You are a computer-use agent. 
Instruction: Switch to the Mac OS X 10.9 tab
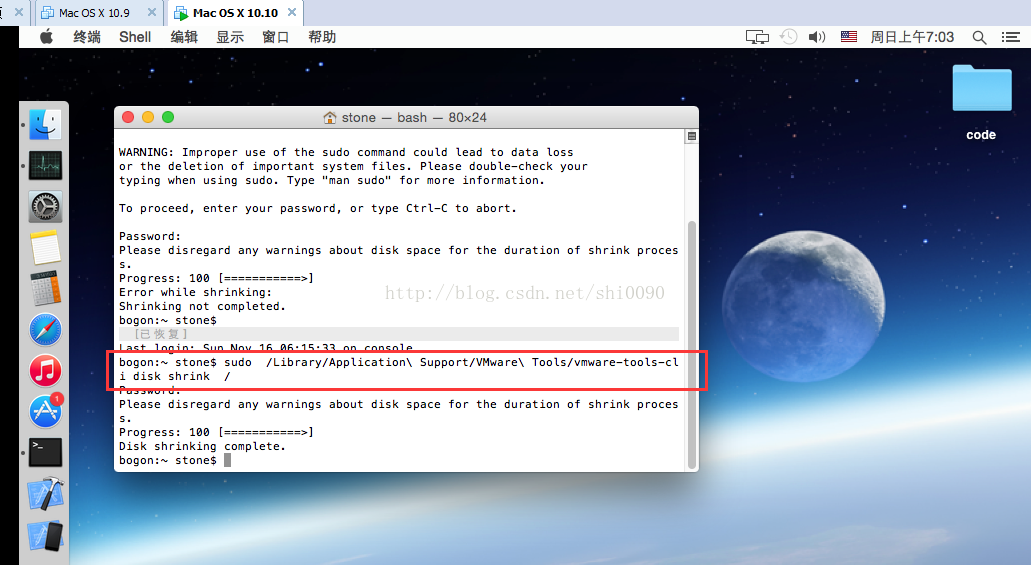[94, 12]
